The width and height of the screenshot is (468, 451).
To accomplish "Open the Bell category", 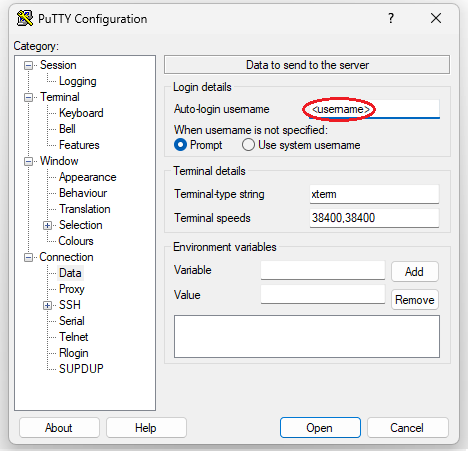I will [x=67, y=129].
